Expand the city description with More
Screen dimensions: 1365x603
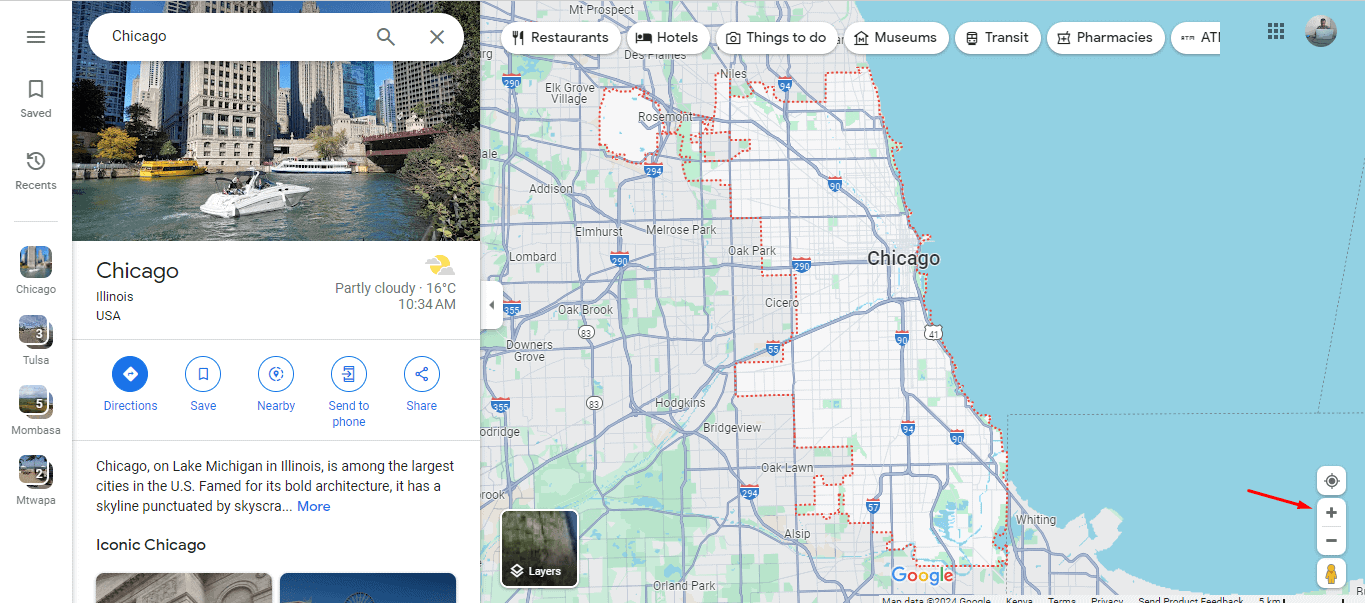click(x=313, y=506)
